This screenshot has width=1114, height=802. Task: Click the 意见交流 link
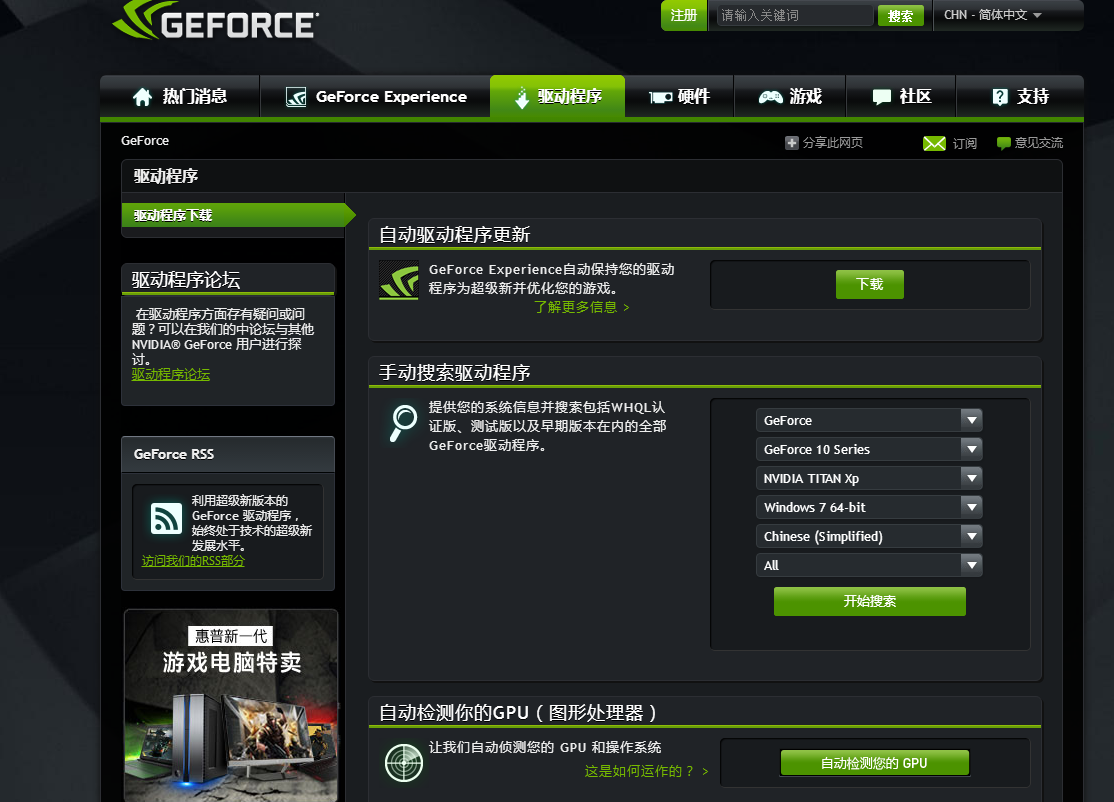pos(1039,143)
